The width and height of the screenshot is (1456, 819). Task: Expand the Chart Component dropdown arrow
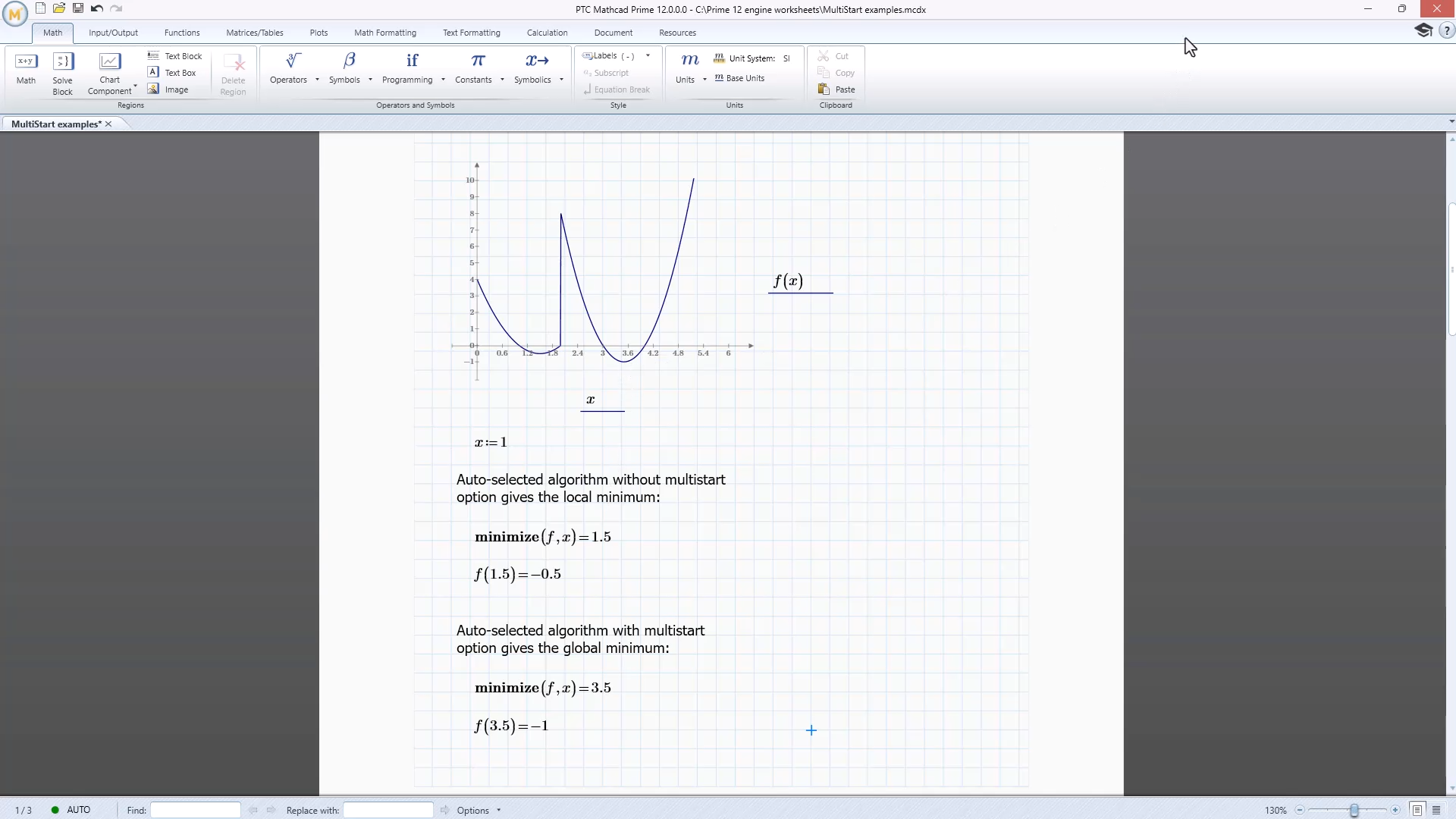(135, 86)
